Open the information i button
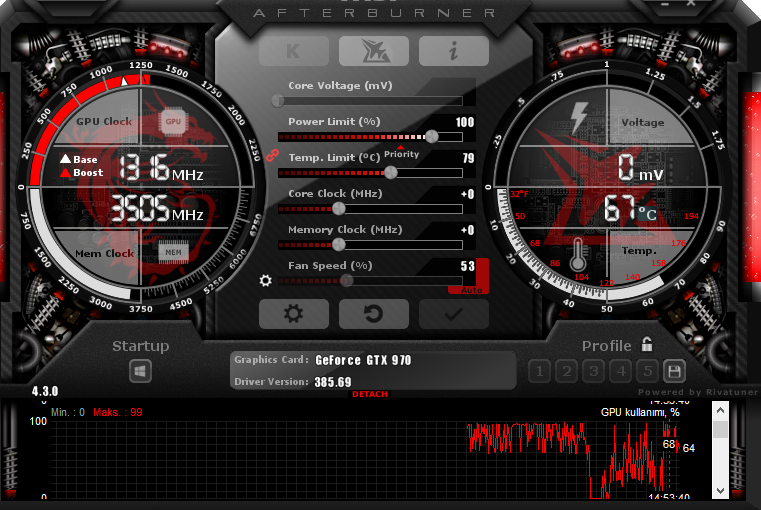Viewport: 761px width, 510px height. point(453,51)
